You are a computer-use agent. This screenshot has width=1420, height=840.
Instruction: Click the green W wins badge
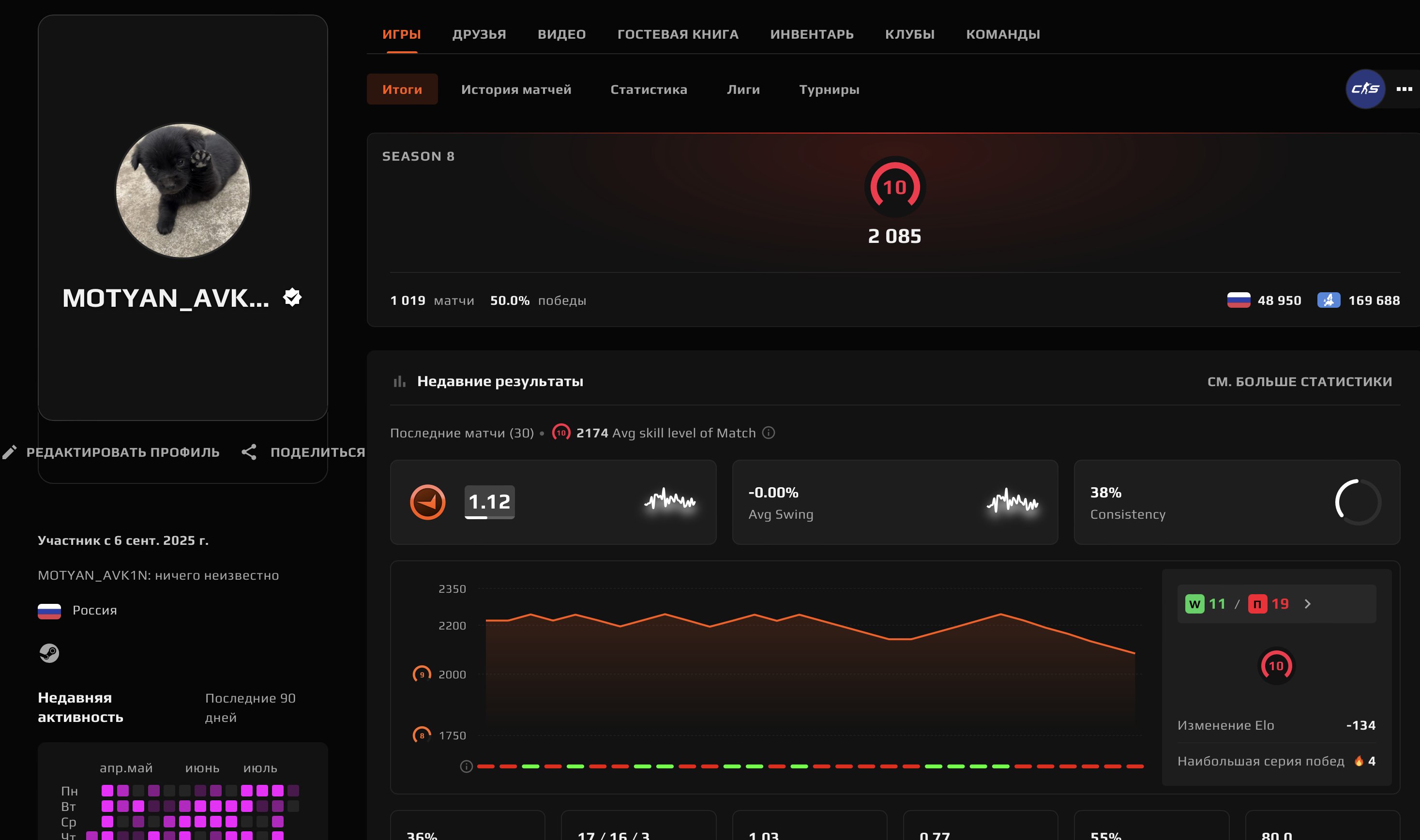(x=1194, y=604)
